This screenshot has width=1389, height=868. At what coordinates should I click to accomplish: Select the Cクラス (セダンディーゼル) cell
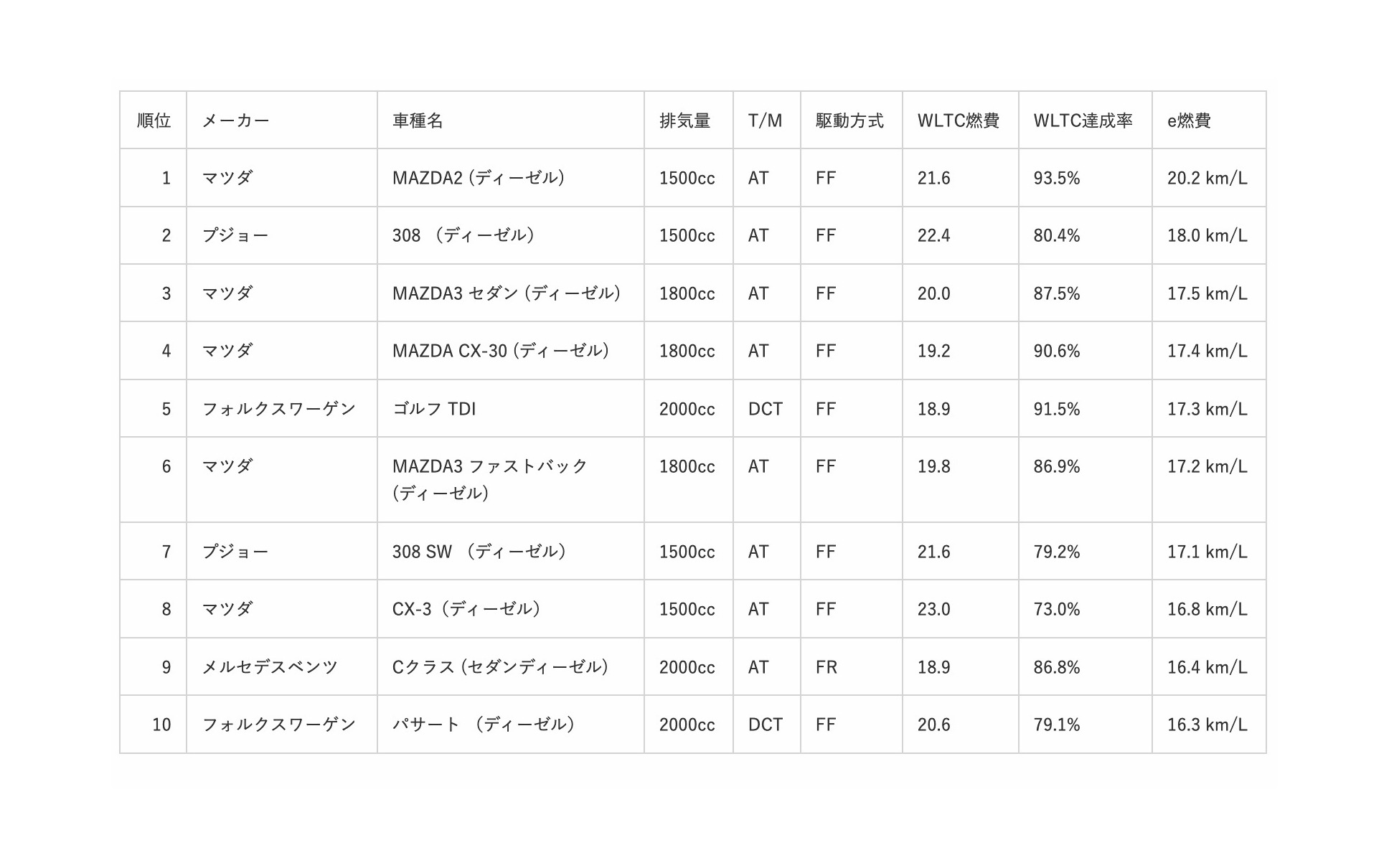[500, 667]
